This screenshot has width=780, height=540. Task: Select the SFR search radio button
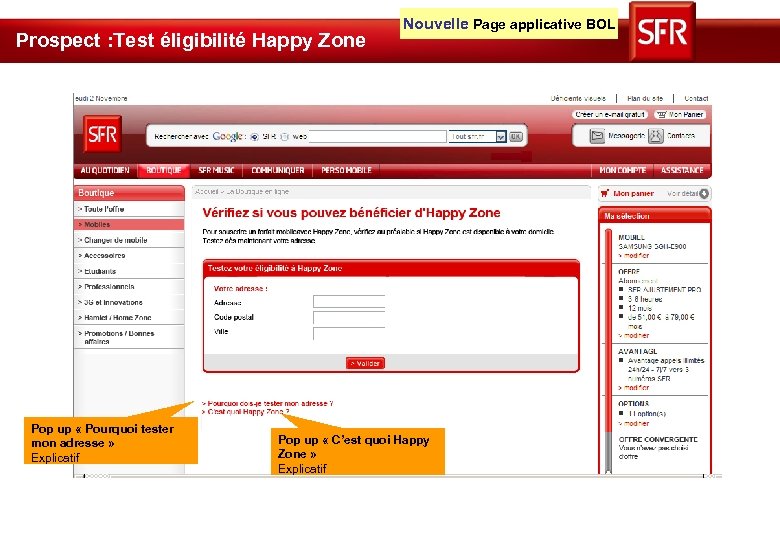254,137
